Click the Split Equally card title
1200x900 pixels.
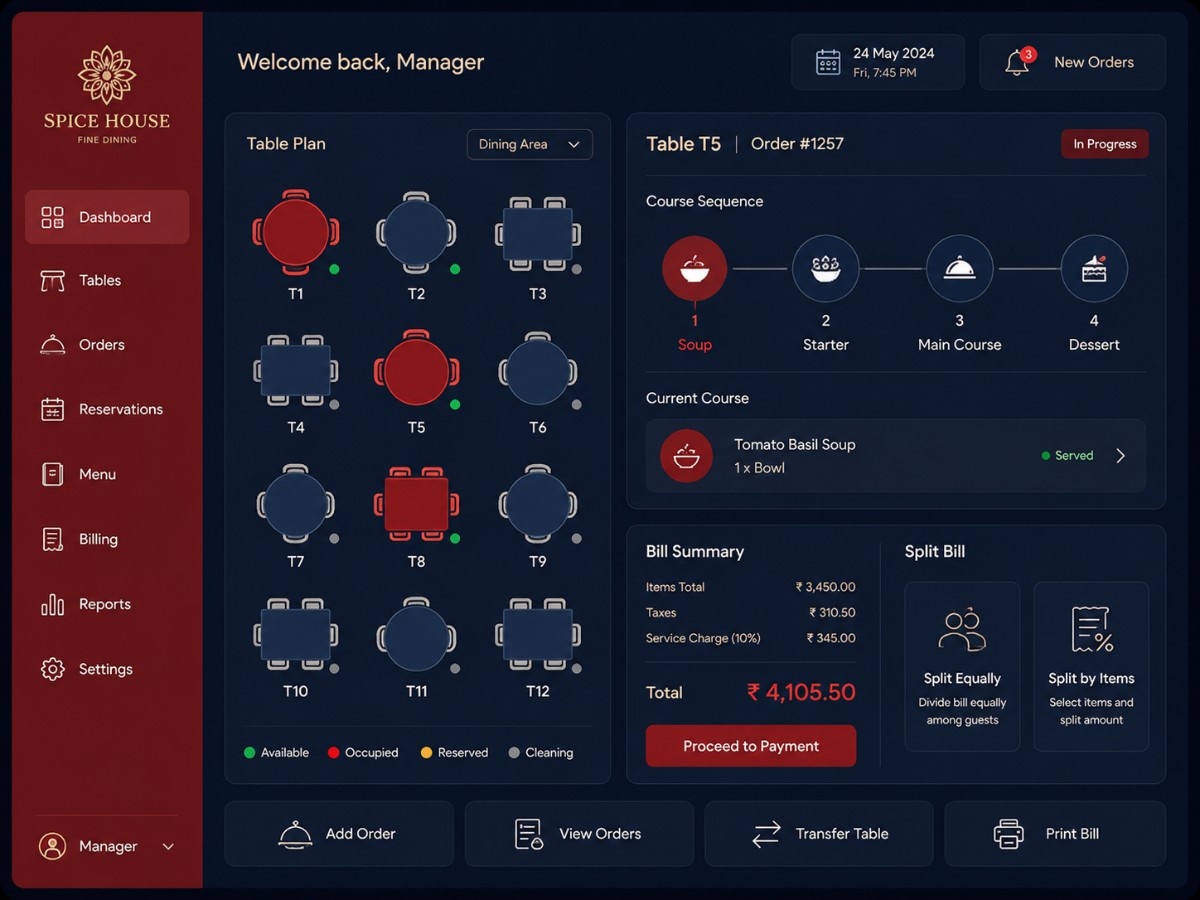click(x=962, y=678)
